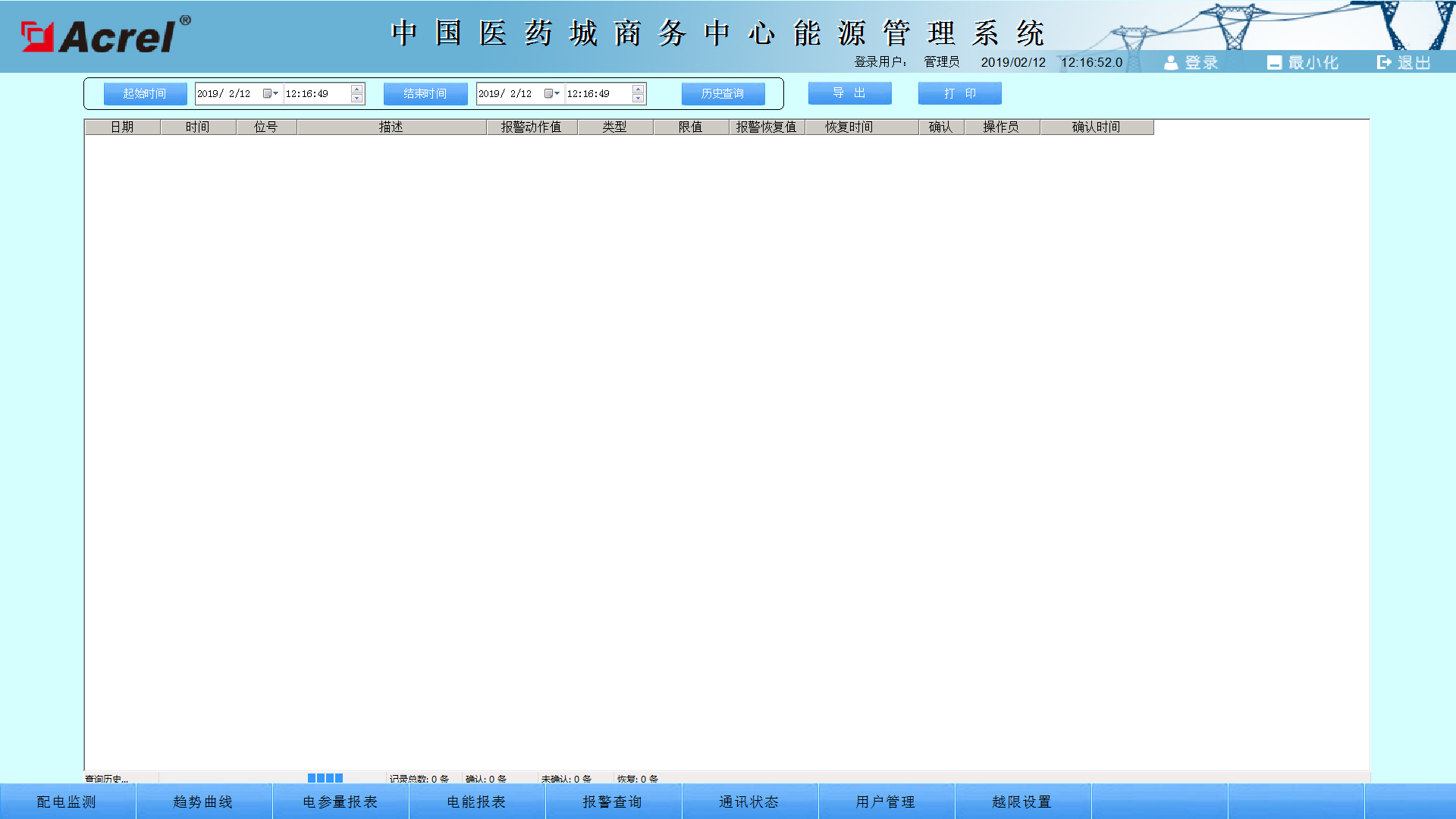The image size is (1456, 819).
Task: Decrease start time with down spinner
Action: tap(357, 99)
